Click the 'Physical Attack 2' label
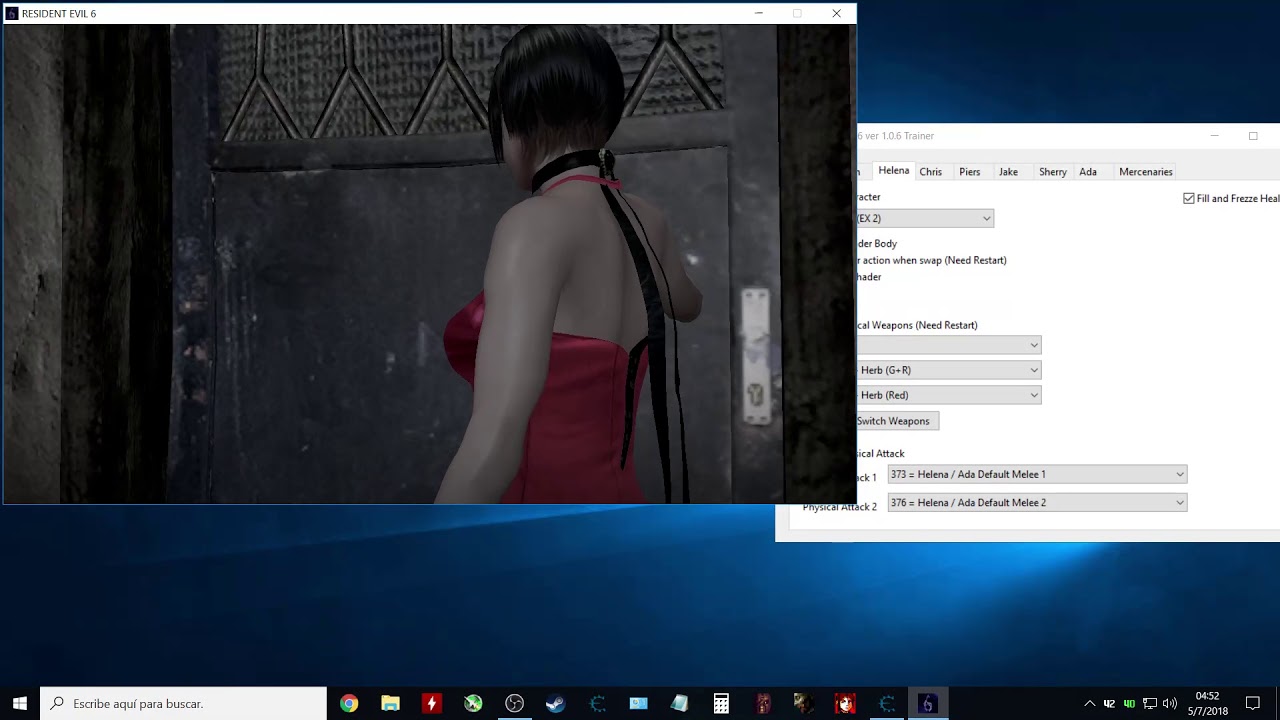Screen dimensions: 1280x720 tap(840, 507)
